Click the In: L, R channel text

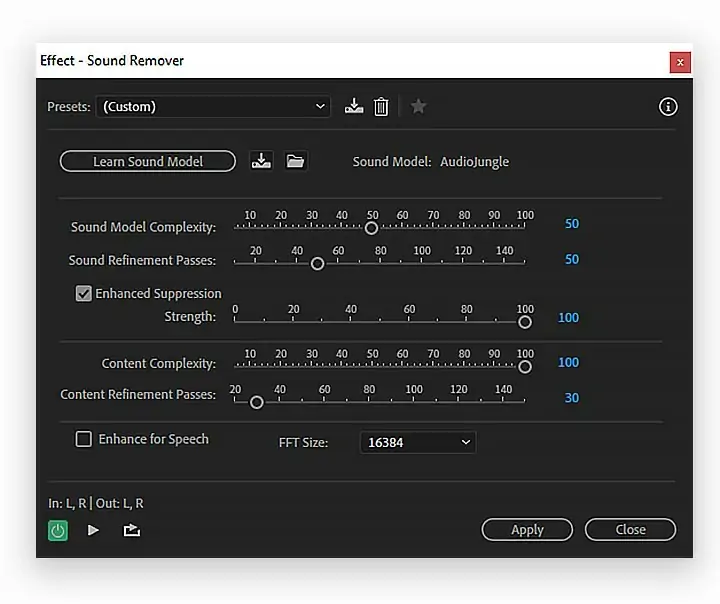point(67,503)
